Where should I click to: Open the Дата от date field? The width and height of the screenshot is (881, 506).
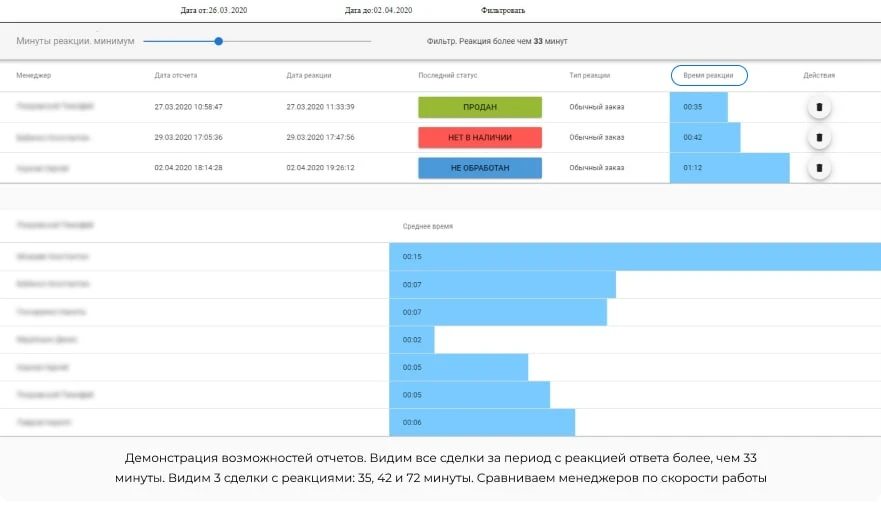[x=214, y=10]
